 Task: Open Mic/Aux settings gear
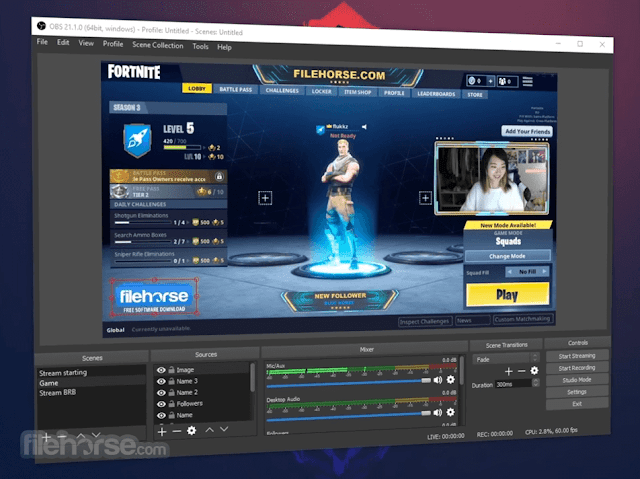451,379
